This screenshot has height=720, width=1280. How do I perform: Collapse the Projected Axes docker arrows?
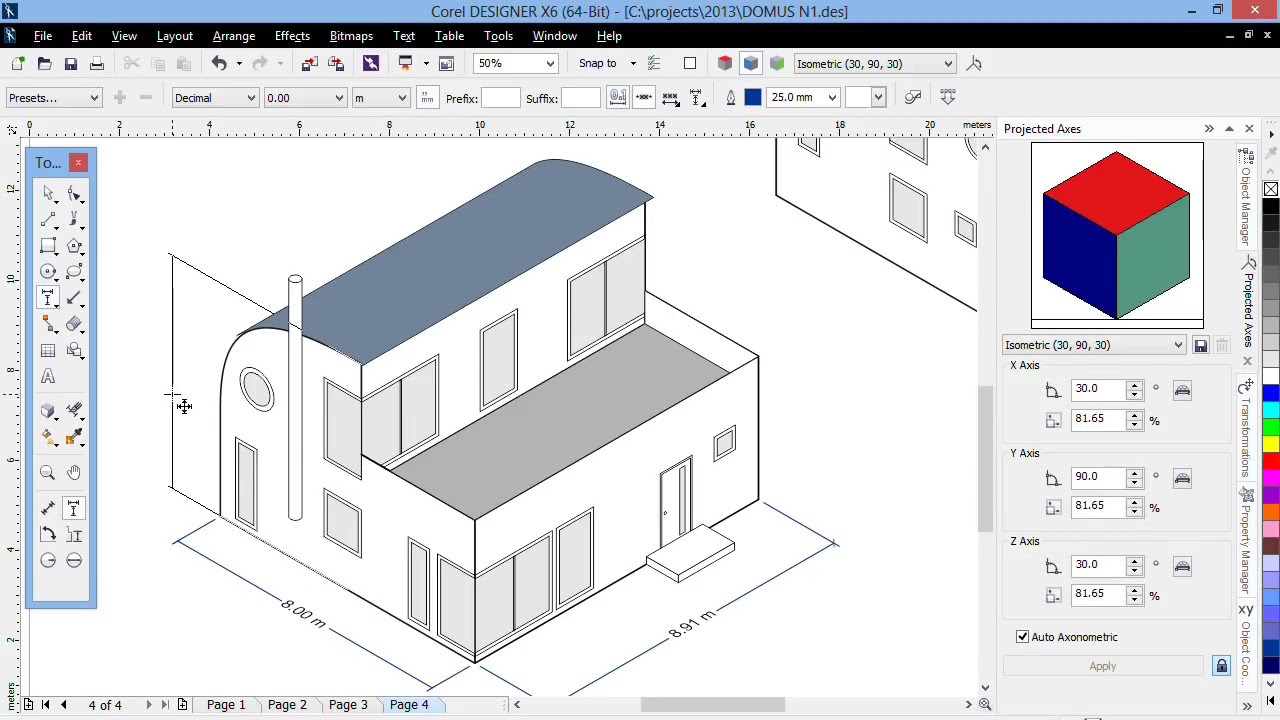tap(1209, 129)
